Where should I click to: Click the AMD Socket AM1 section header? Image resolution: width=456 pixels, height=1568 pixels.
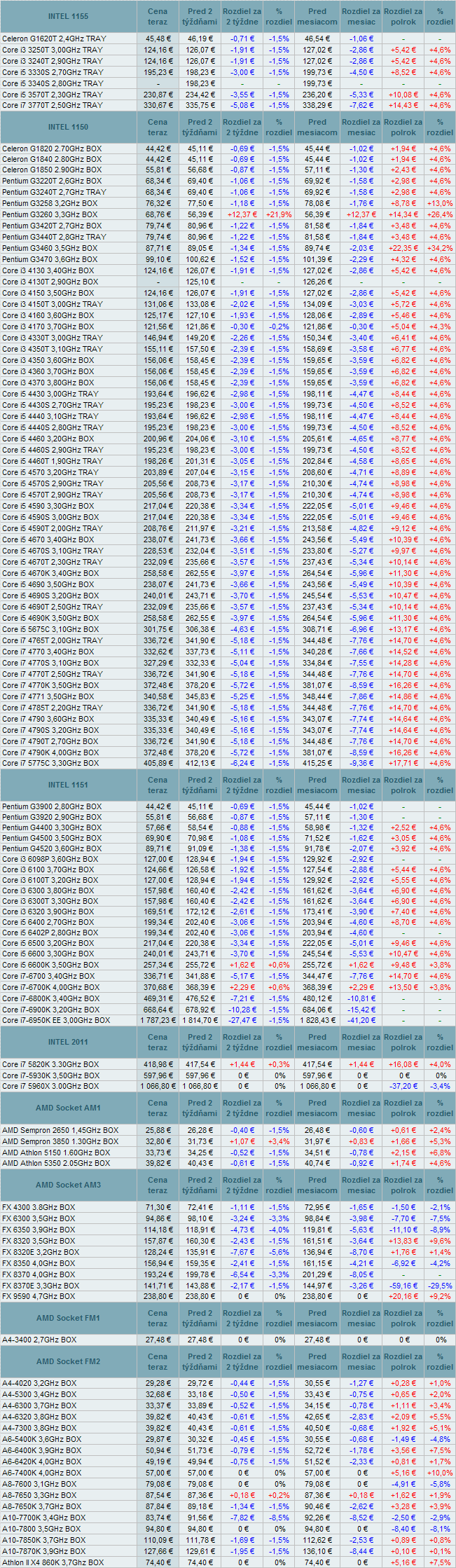[x=68, y=1108]
